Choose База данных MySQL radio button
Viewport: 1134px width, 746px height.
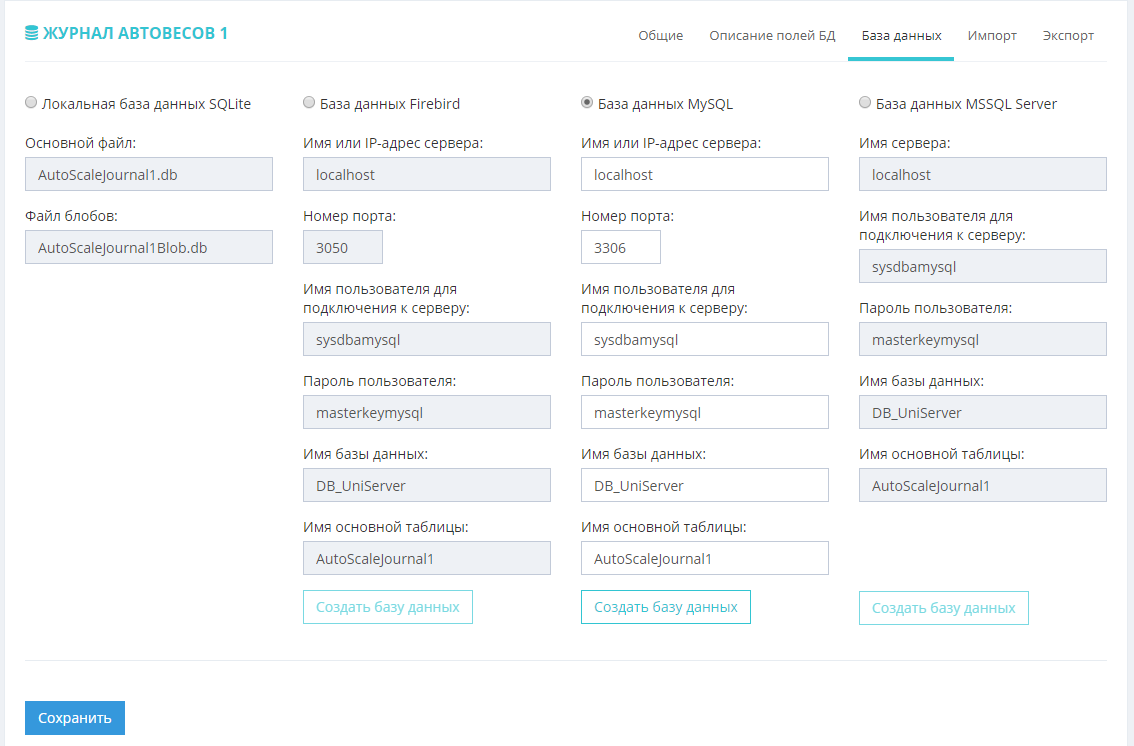click(587, 102)
